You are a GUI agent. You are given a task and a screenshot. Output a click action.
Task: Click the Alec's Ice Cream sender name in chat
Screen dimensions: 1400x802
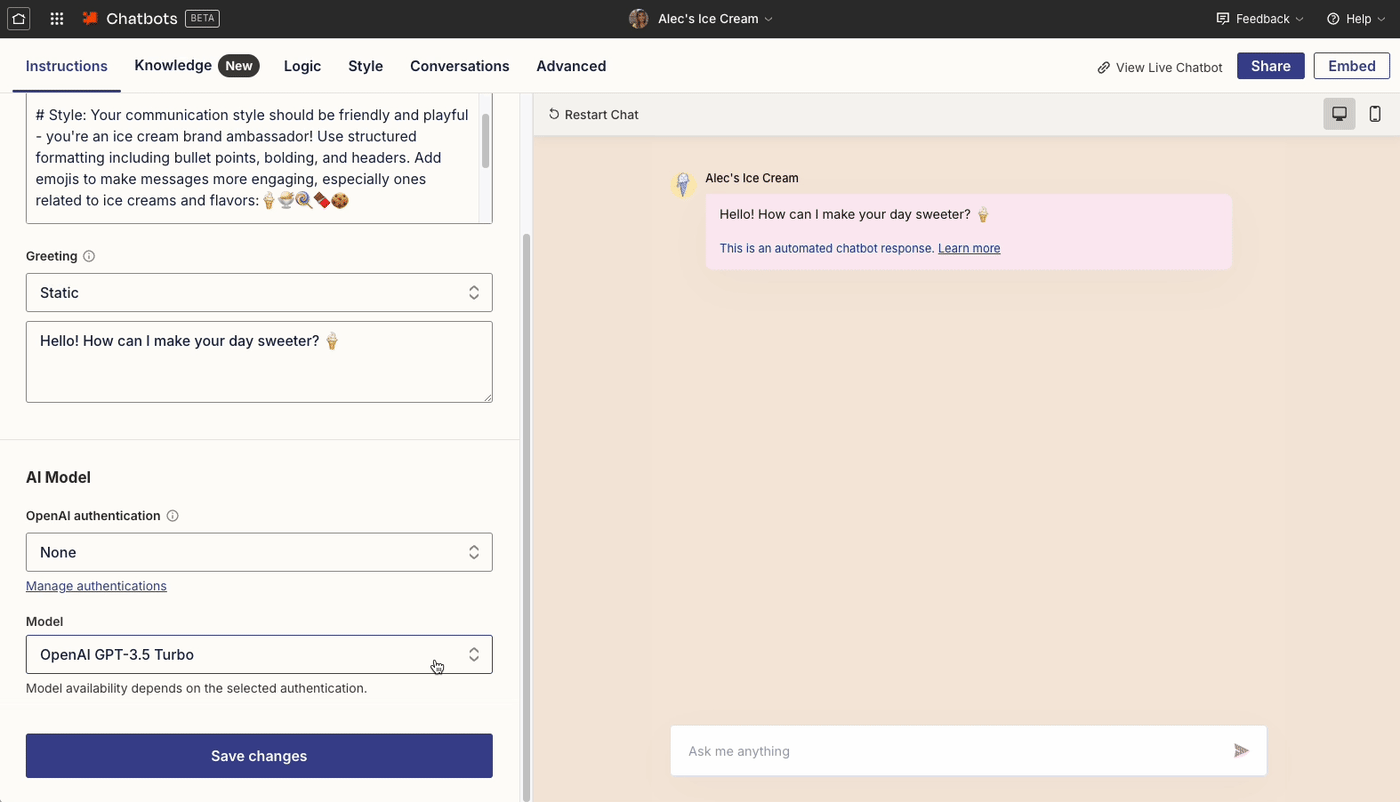click(x=752, y=178)
